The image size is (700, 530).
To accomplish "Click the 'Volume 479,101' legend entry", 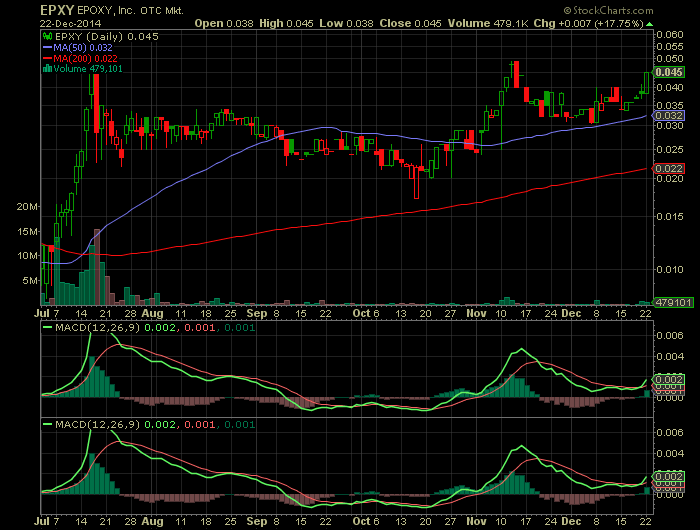I will coord(88,69).
